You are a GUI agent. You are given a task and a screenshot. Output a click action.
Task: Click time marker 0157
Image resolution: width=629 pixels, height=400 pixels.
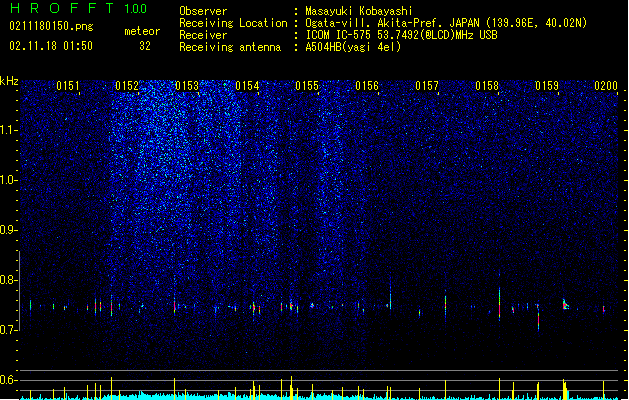[427, 86]
